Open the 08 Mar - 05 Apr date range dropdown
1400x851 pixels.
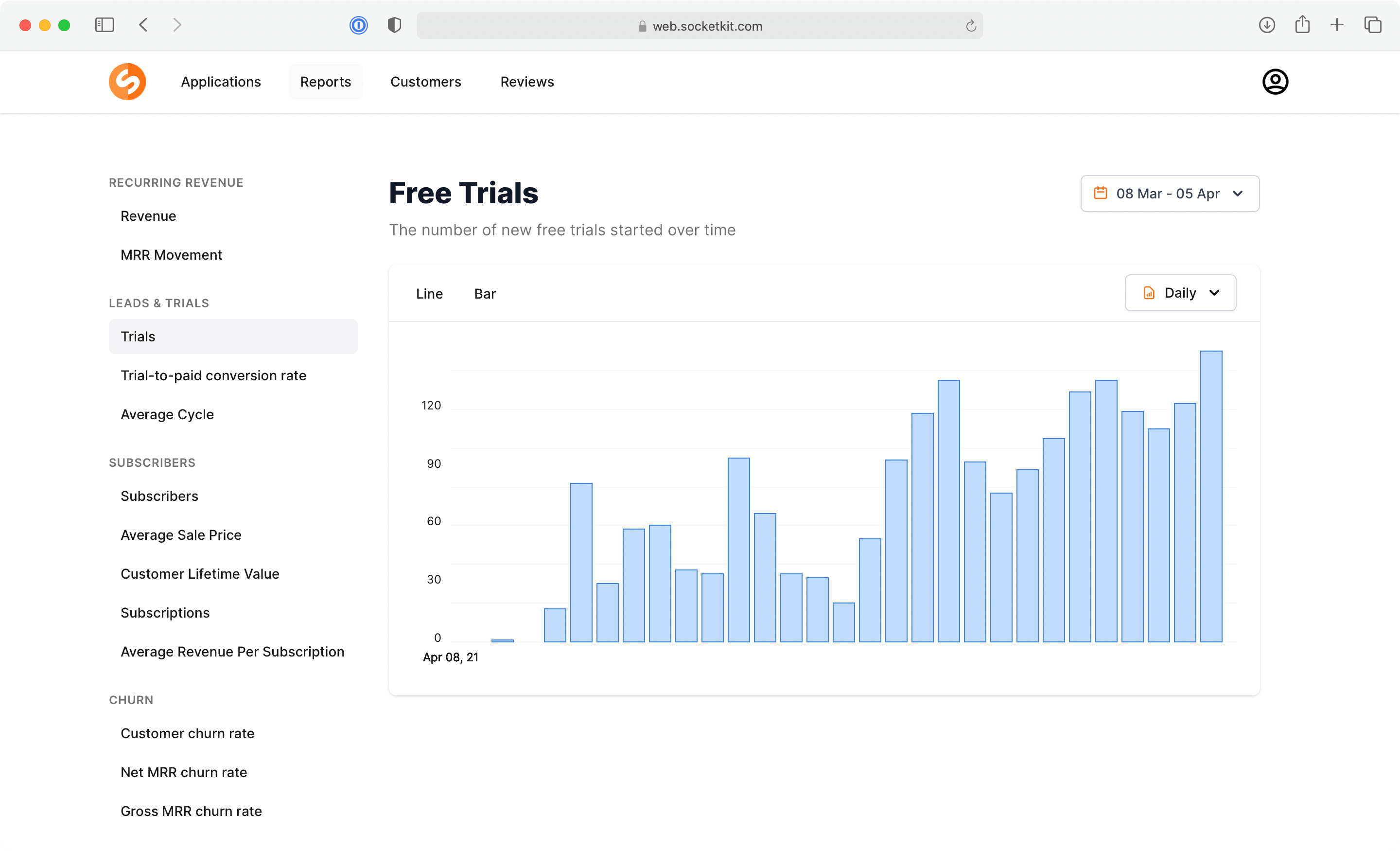click(1169, 193)
